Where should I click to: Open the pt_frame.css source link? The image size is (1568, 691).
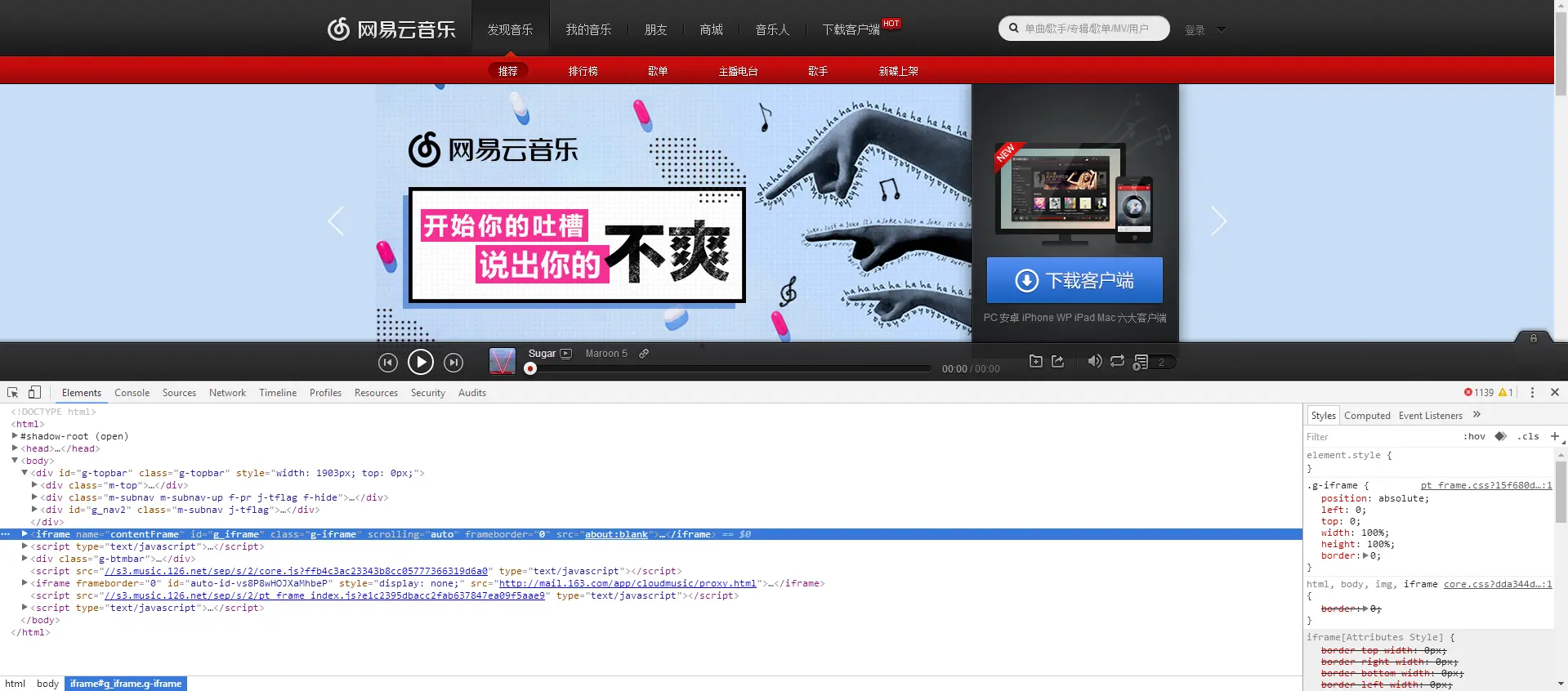[1485, 485]
